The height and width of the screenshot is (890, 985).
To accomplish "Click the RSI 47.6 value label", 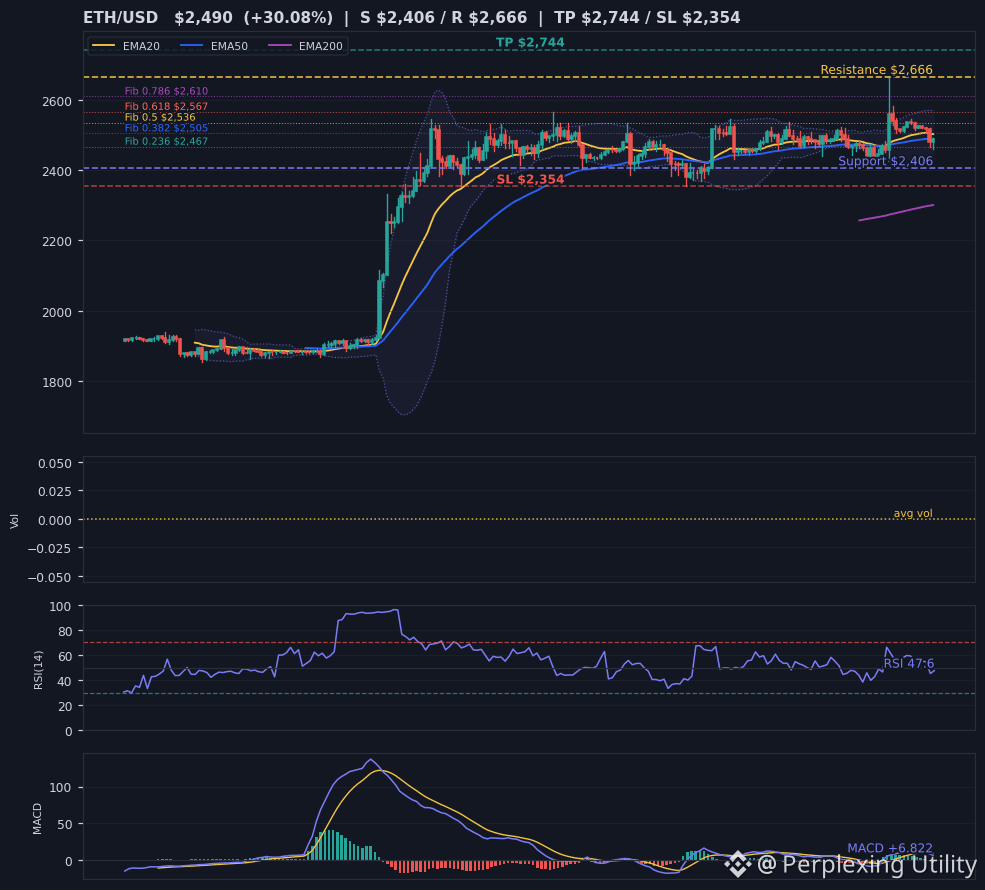I will (908, 664).
